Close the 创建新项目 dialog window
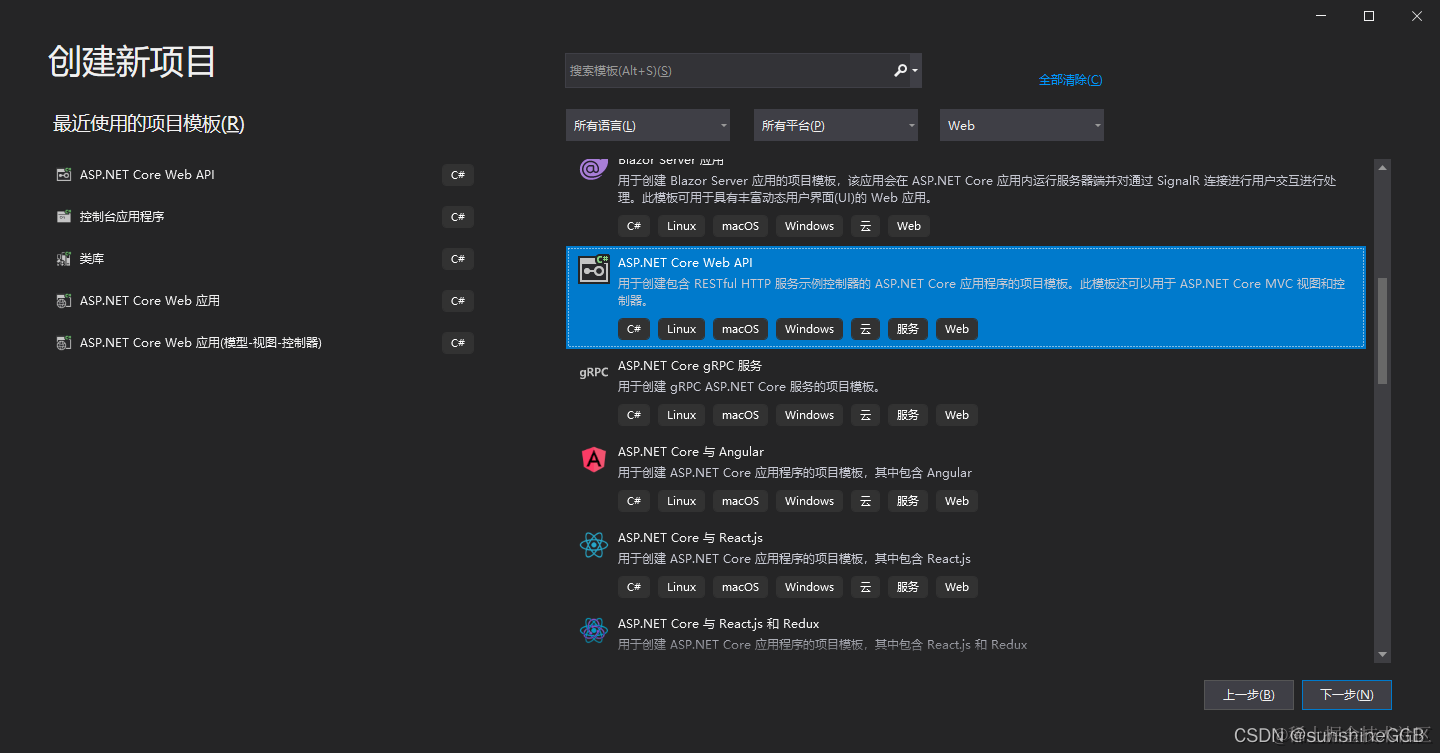 coord(1416,16)
